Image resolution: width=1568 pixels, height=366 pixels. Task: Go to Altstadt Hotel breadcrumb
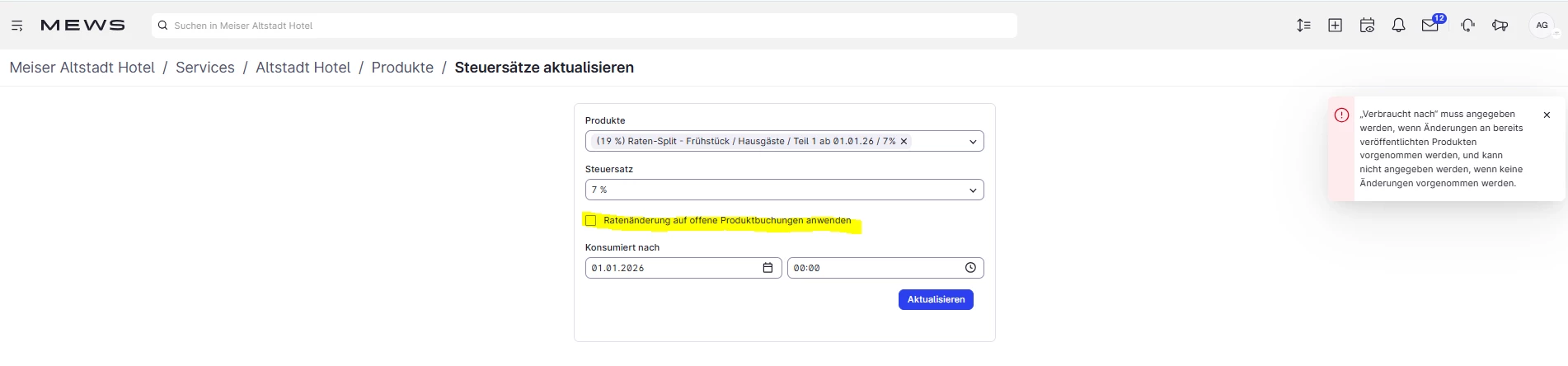coord(303,68)
